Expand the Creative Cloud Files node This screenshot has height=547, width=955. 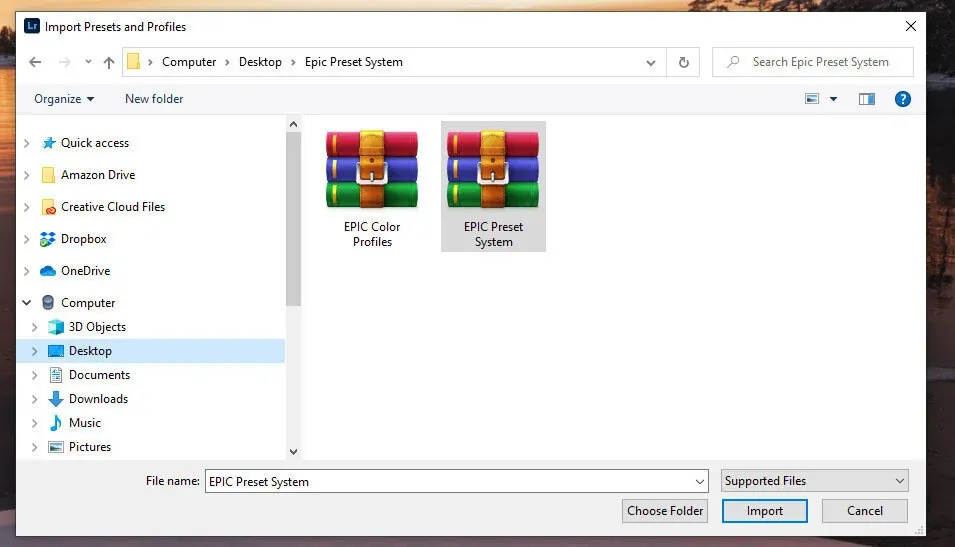[x=27, y=207]
